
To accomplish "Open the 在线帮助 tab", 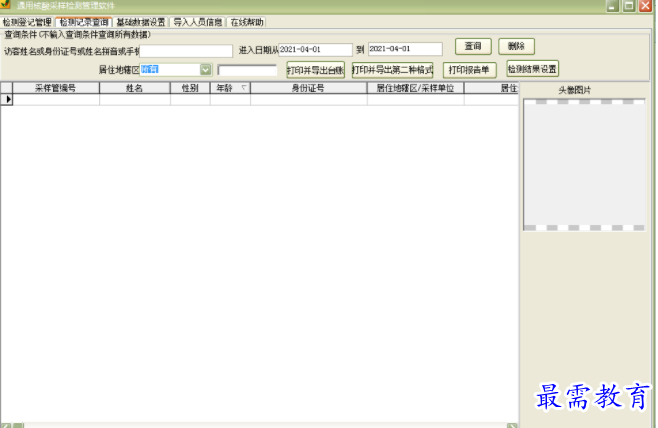I will pyautogui.click(x=247, y=22).
